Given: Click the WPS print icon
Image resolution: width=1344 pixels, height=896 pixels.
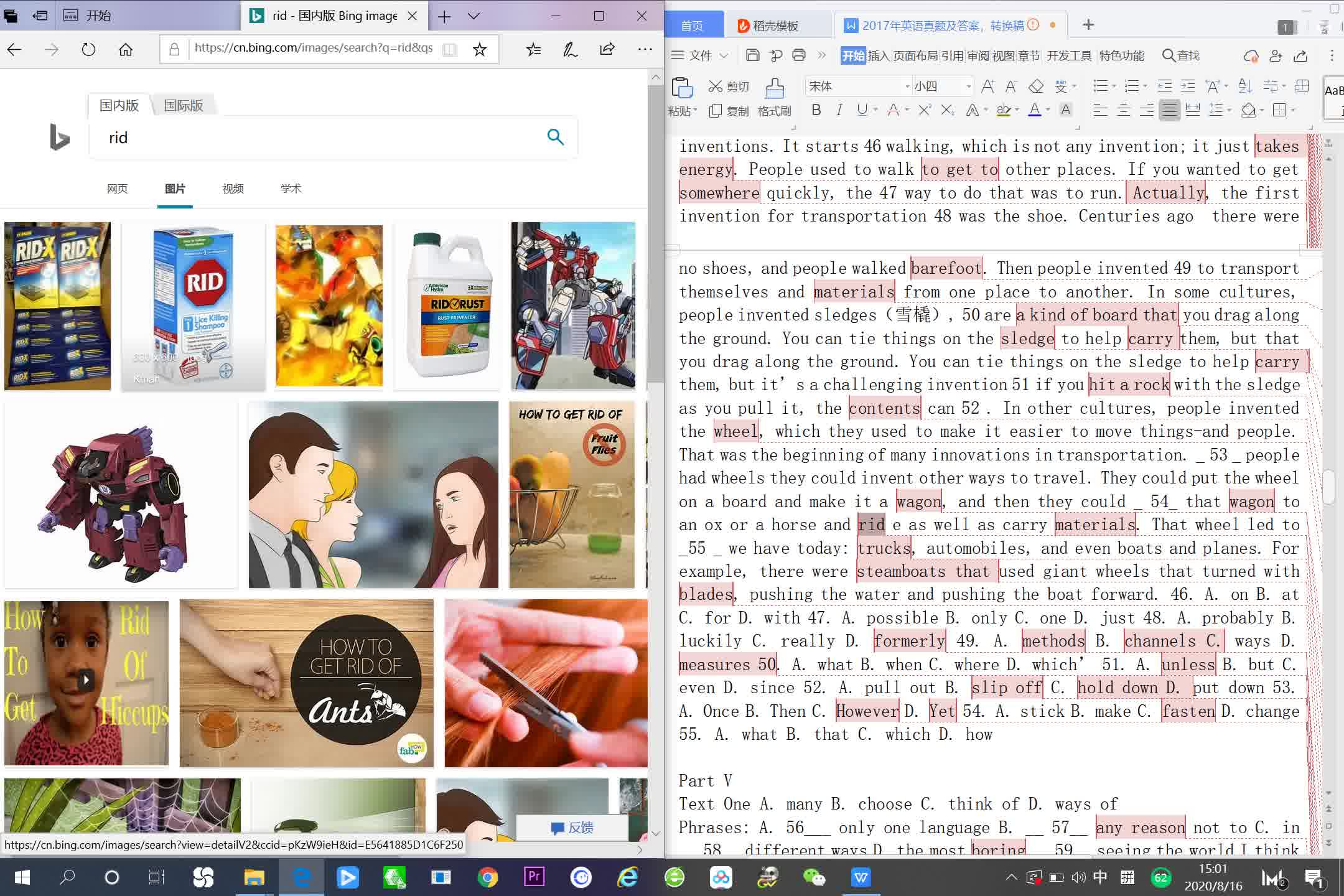Looking at the screenshot, I should (x=799, y=55).
